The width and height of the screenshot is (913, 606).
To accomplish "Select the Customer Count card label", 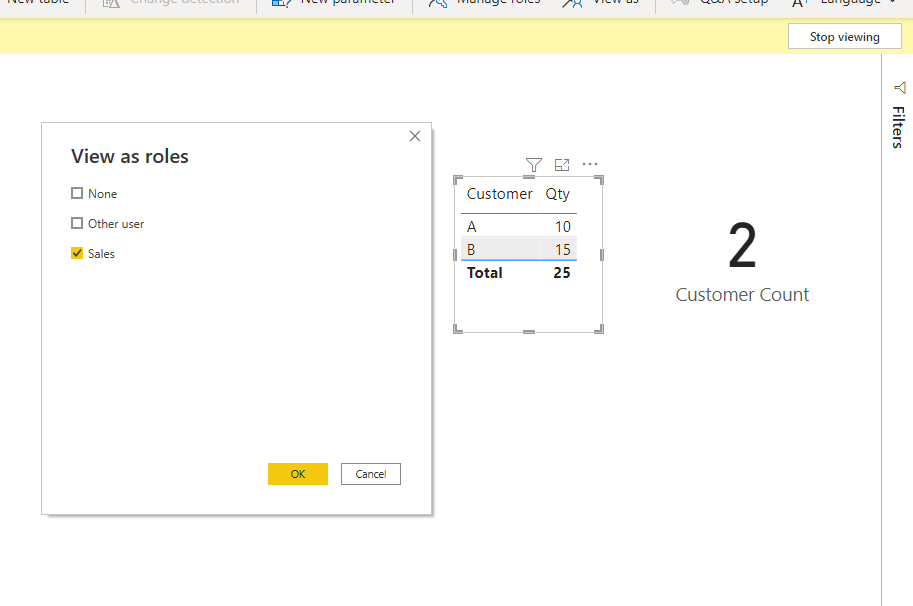I will [742, 295].
